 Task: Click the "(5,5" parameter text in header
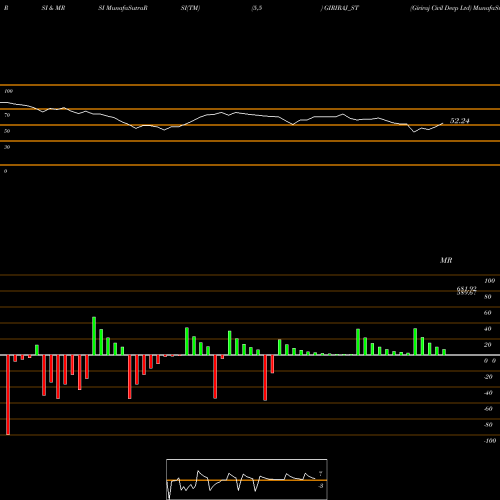pos(257,8)
